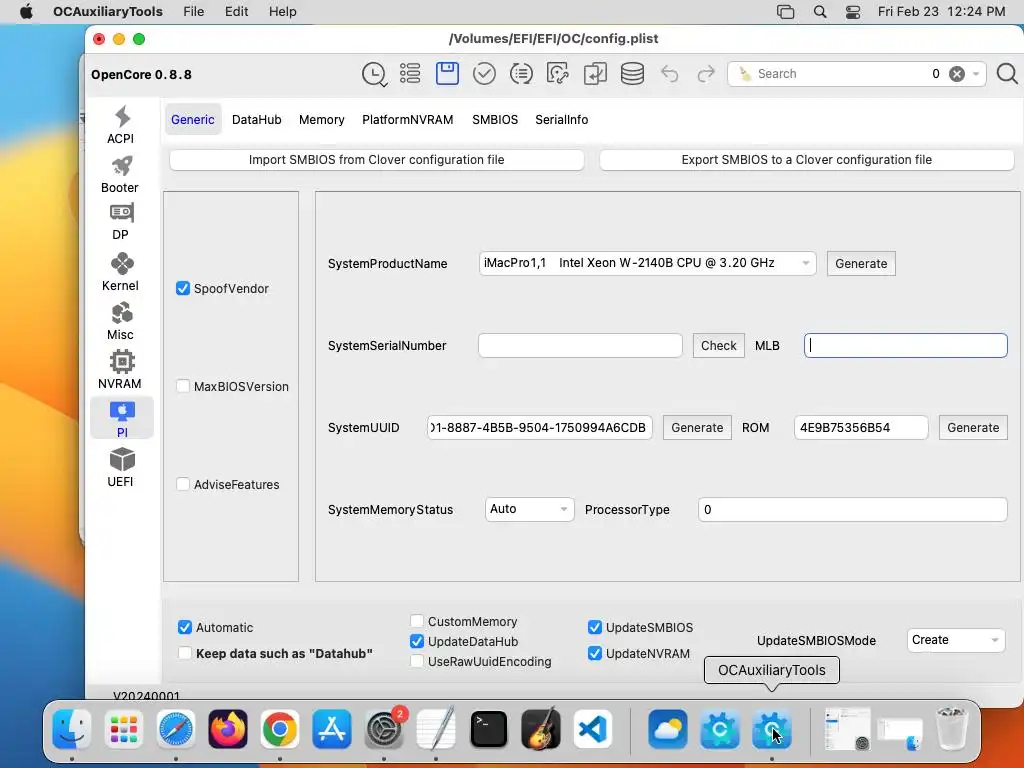The width and height of the screenshot is (1024, 768).
Task: Click the circled list toolbar icon
Action: pos(521,74)
